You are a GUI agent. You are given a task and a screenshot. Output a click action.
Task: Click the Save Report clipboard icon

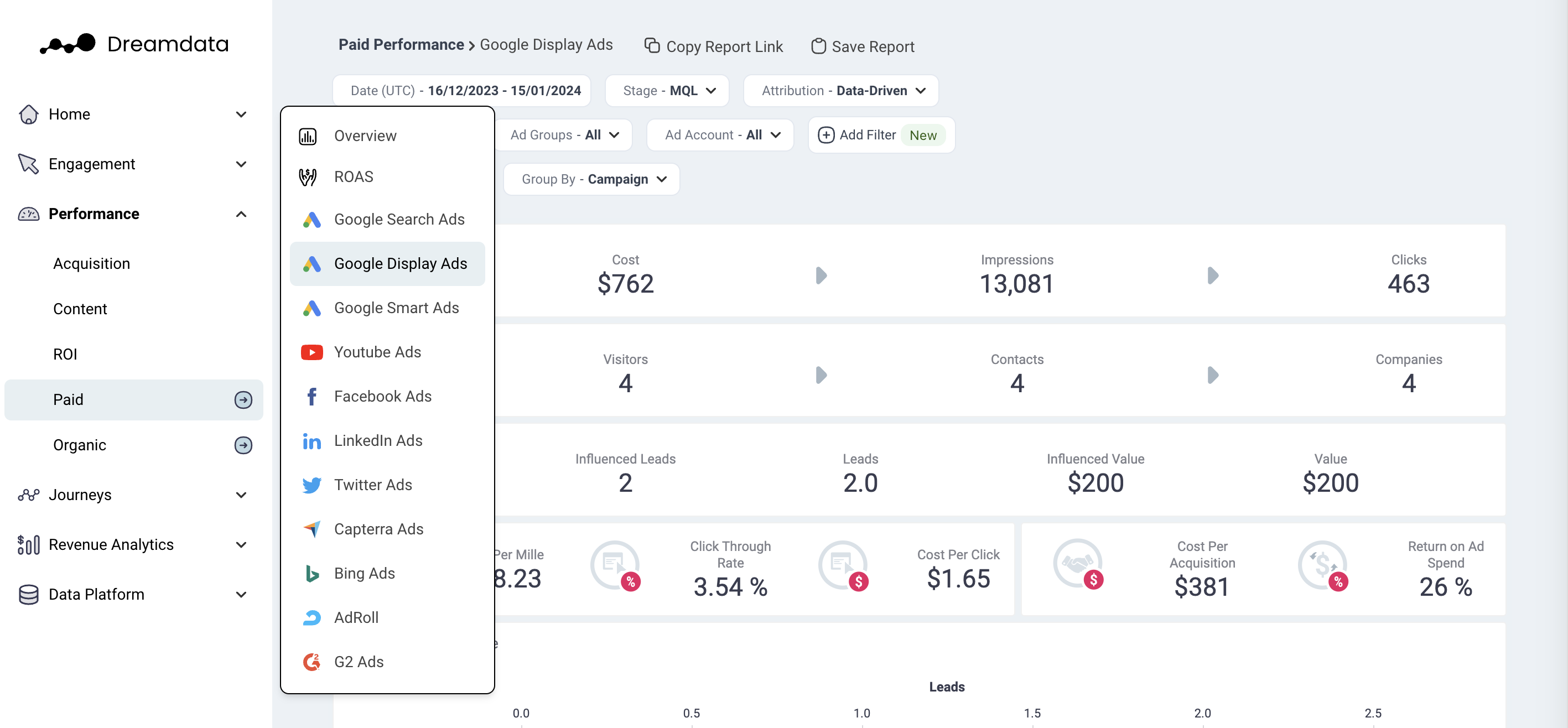click(x=819, y=46)
